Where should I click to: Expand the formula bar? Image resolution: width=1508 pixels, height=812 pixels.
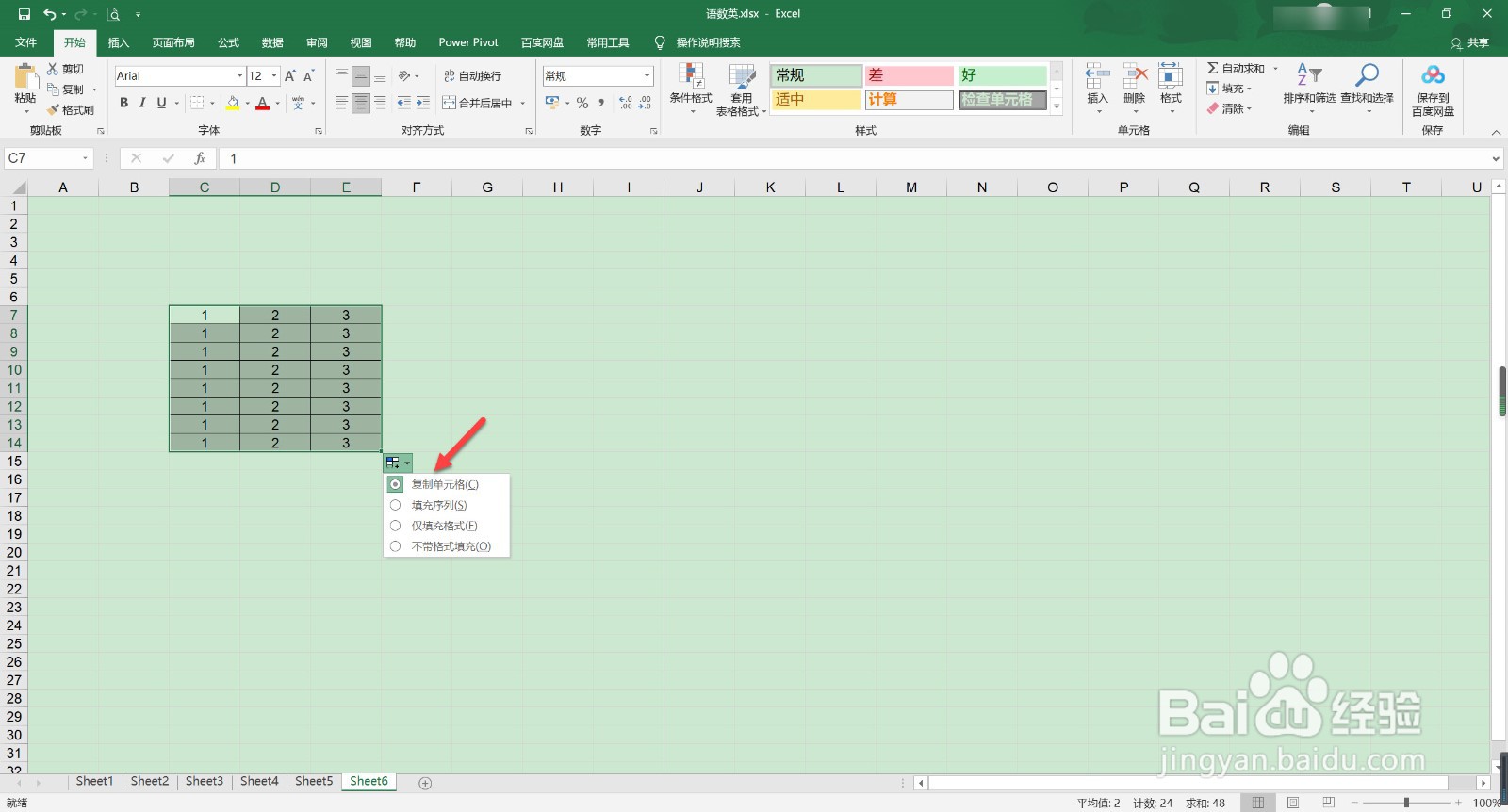tap(1496, 158)
